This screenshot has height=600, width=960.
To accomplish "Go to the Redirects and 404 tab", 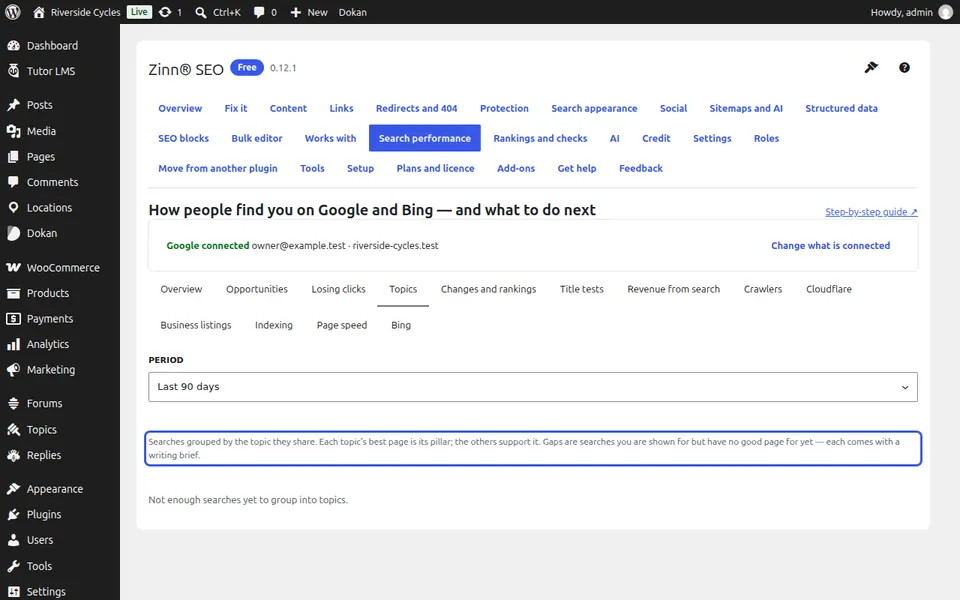I will pyautogui.click(x=416, y=108).
